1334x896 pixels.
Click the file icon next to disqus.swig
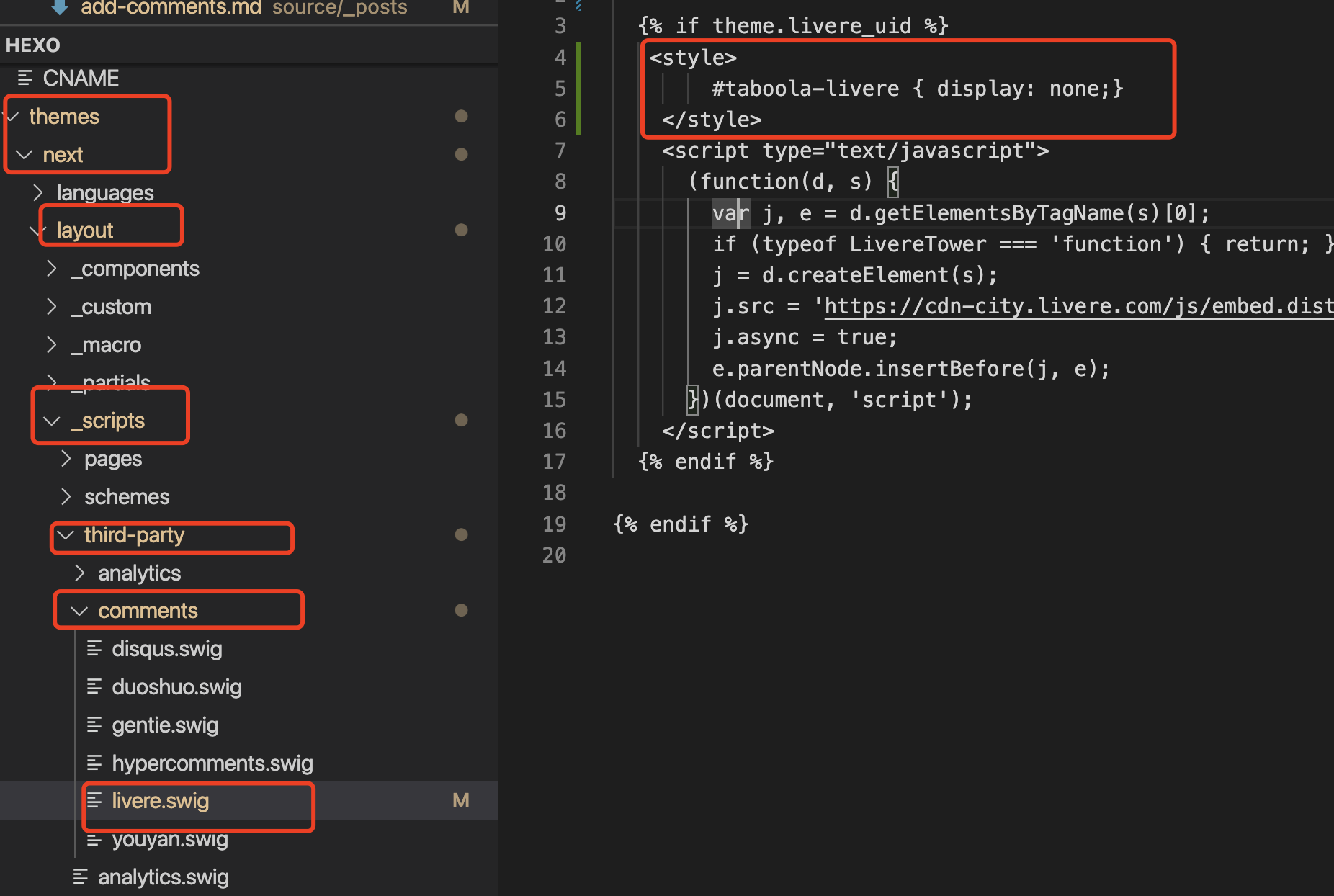click(x=94, y=649)
